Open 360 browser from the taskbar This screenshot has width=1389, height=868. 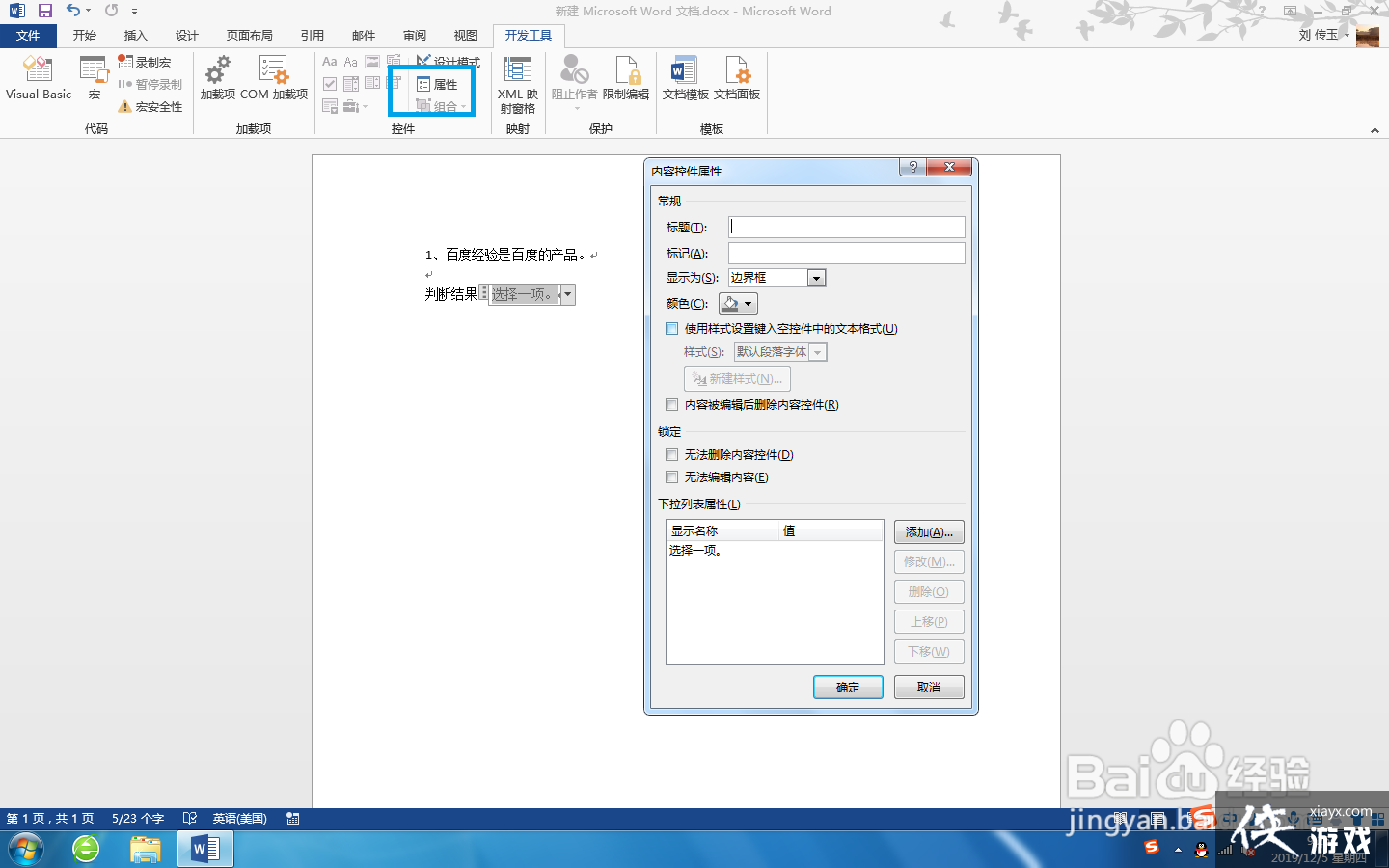(x=86, y=850)
